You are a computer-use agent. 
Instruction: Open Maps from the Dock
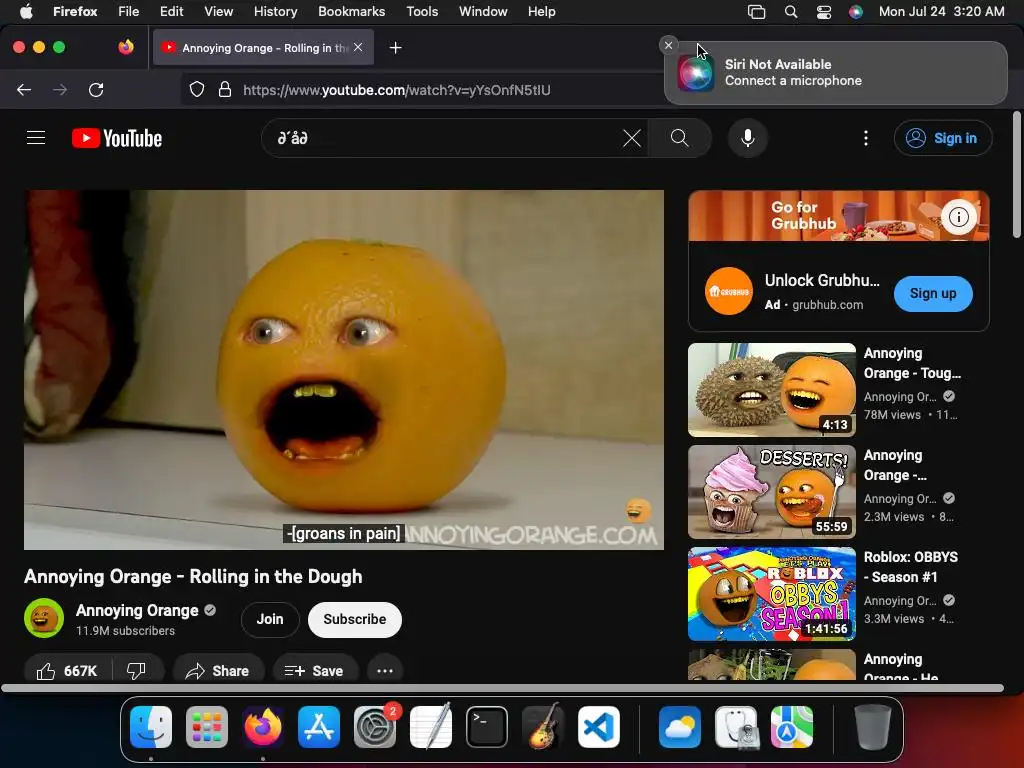tap(792, 726)
